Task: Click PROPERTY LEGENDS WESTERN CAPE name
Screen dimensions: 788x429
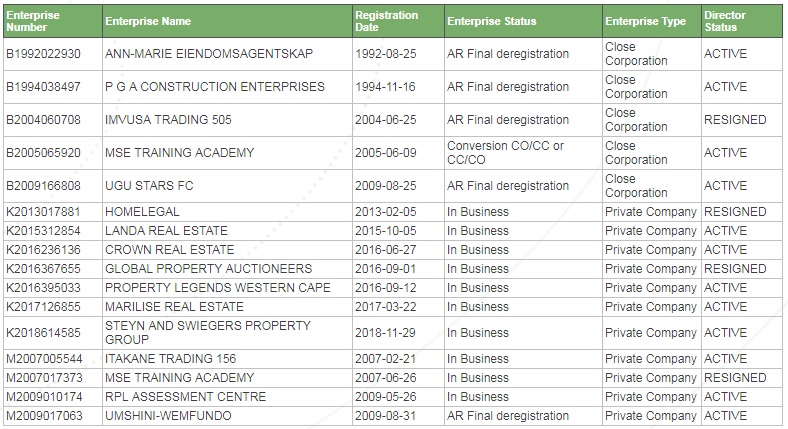Action: (218, 288)
